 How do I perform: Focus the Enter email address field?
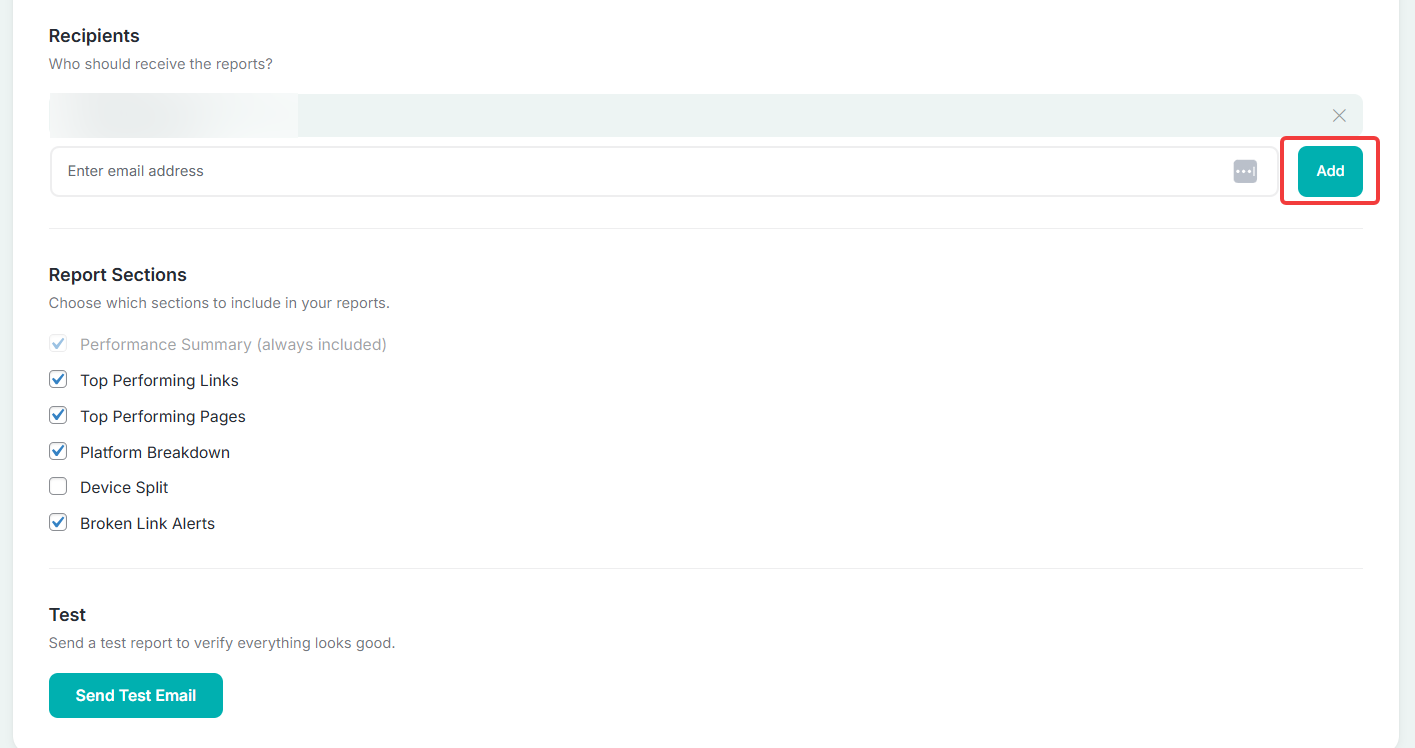coord(664,171)
